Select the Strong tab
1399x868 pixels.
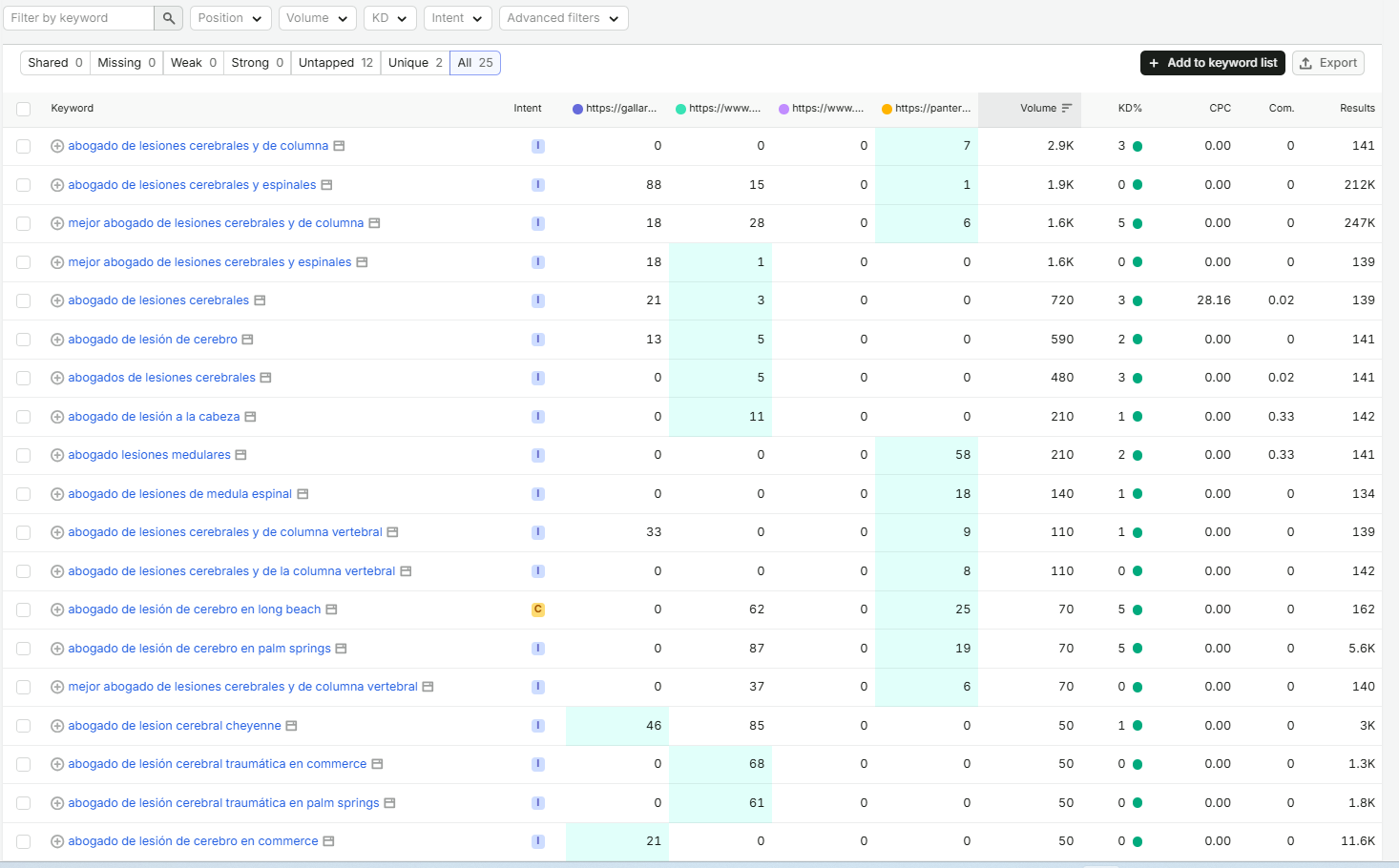[258, 63]
